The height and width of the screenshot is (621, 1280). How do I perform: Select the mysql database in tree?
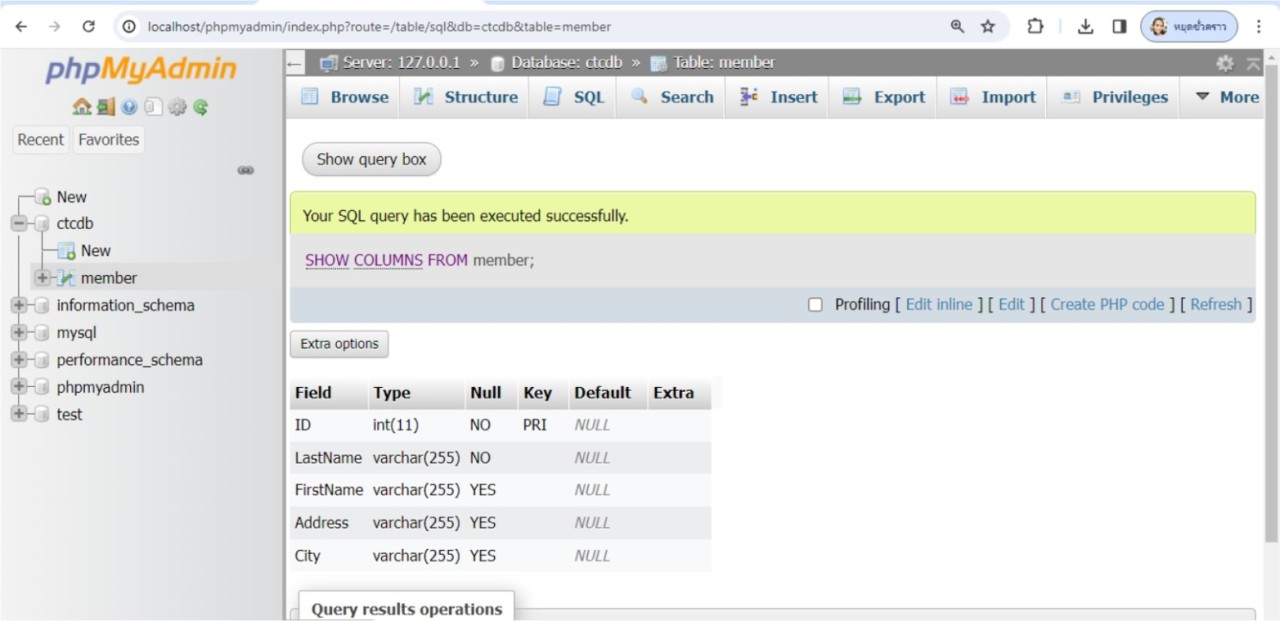[76, 333]
